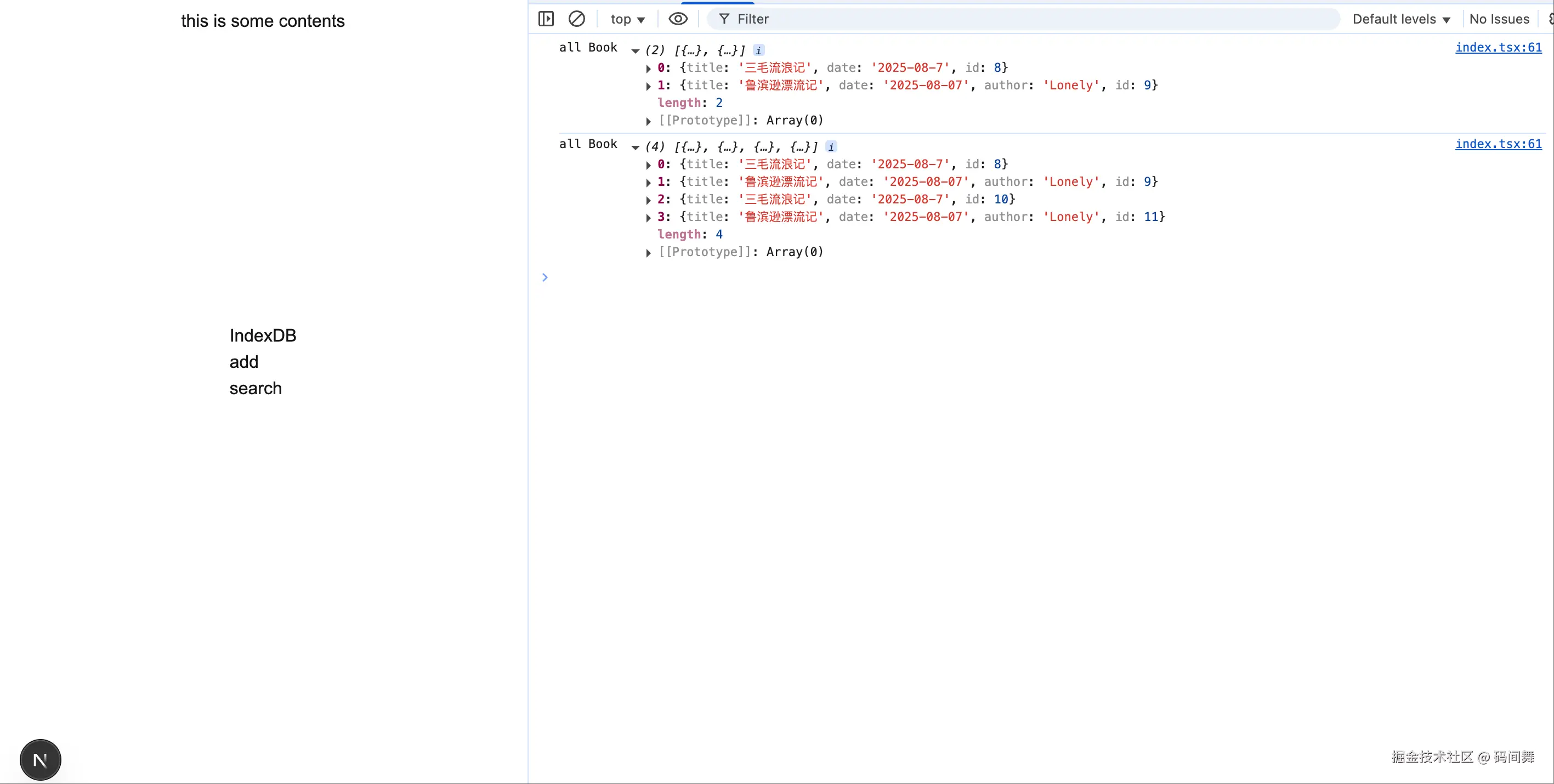The image size is (1554, 784).
Task: Collapse the second all Book array (4)
Action: click(635, 147)
